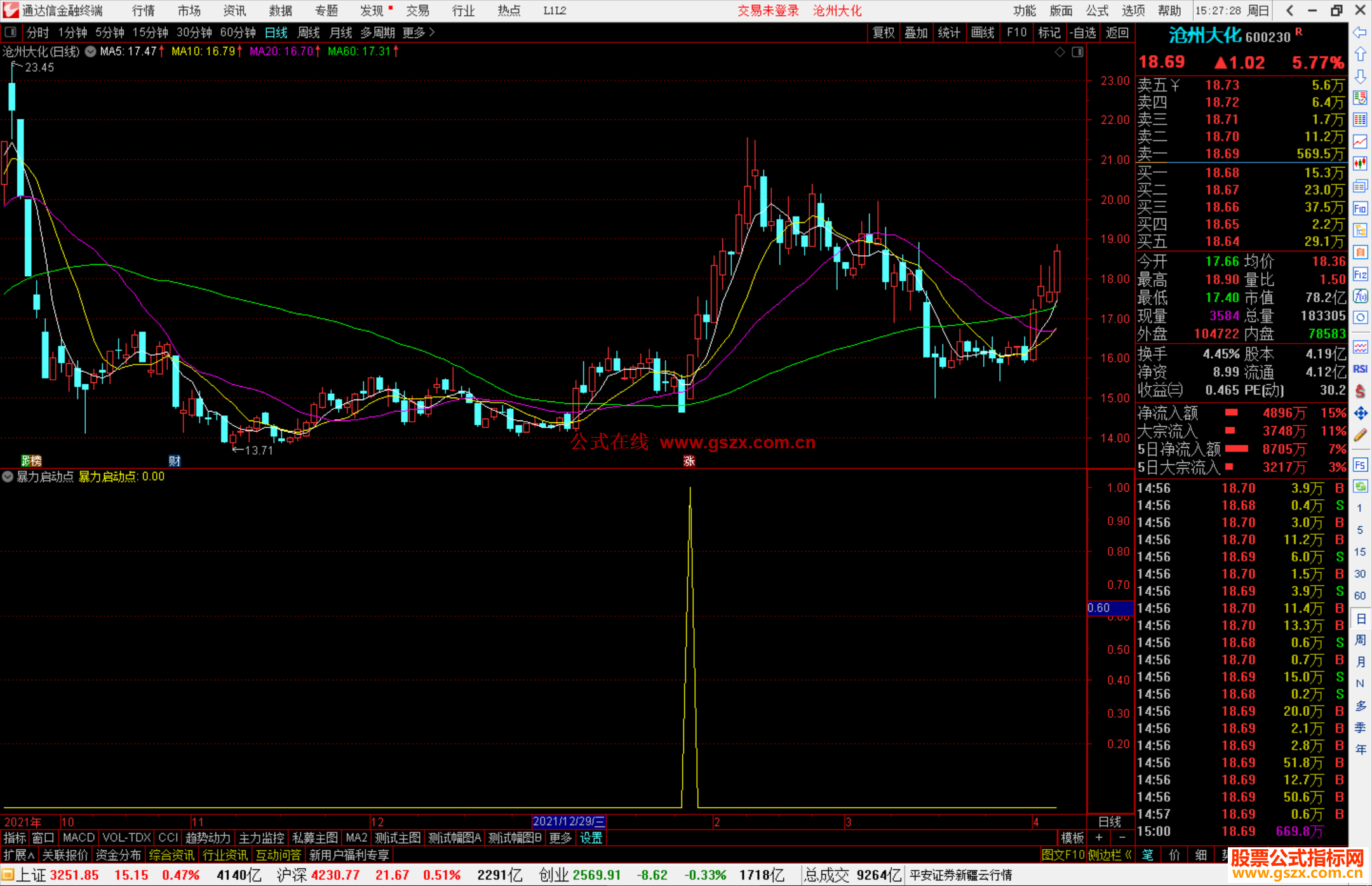
Task: Click the F12 icon in right sidebar
Action: tap(1360, 274)
